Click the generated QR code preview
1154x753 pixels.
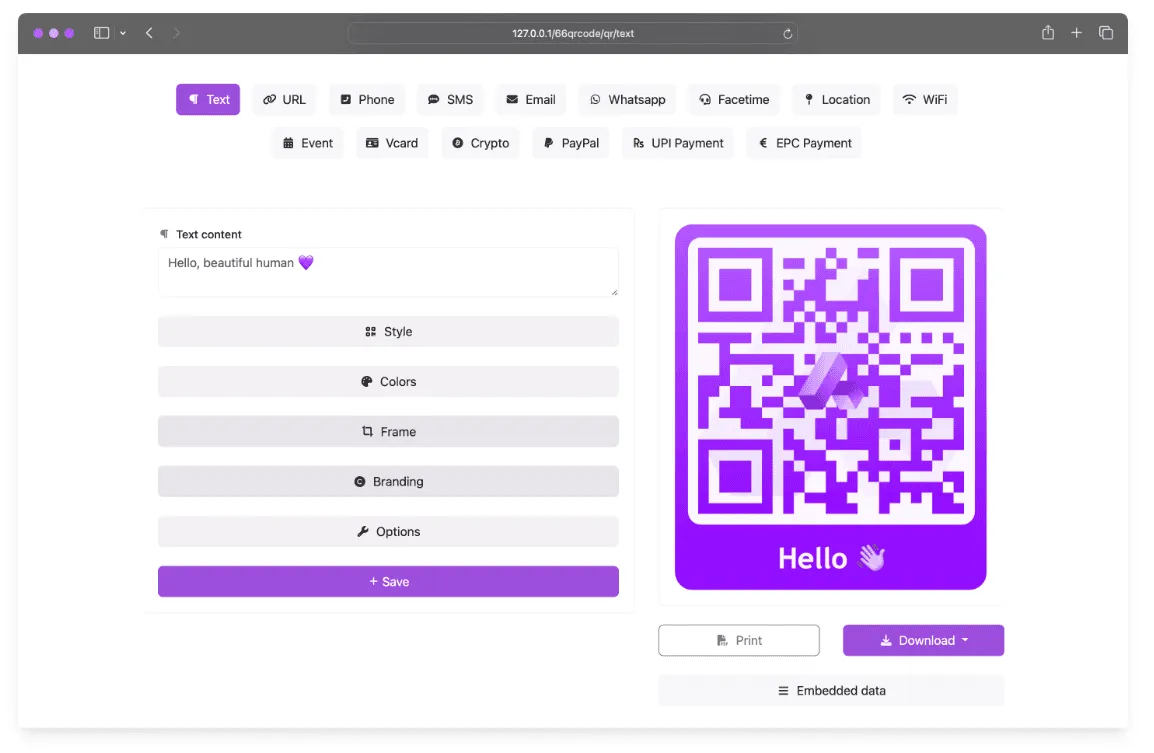[x=830, y=407]
